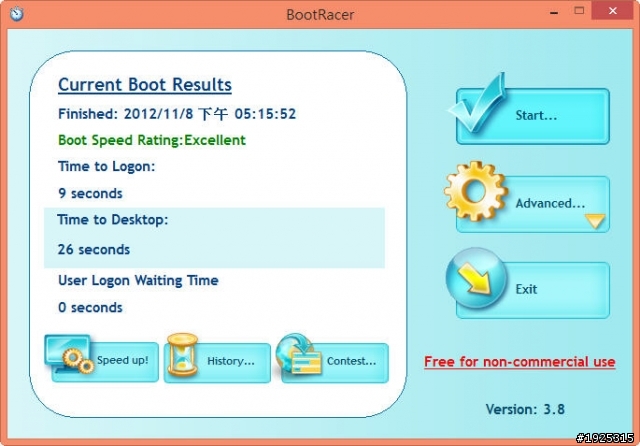Minimize the BootRacer window
This screenshot has width=640, height=446.
coord(554,12)
